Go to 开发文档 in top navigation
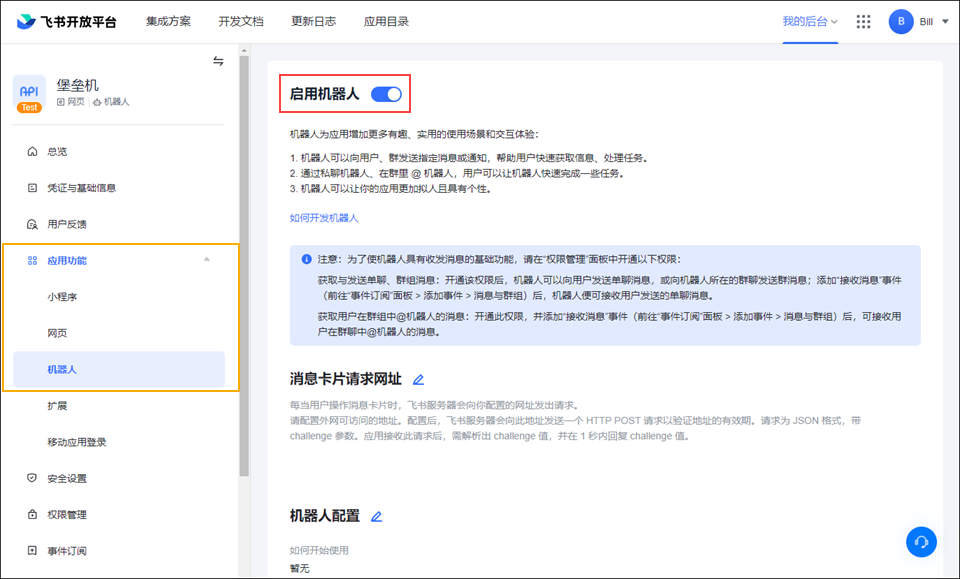Viewport: 960px width, 579px height. click(x=240, y=22)
